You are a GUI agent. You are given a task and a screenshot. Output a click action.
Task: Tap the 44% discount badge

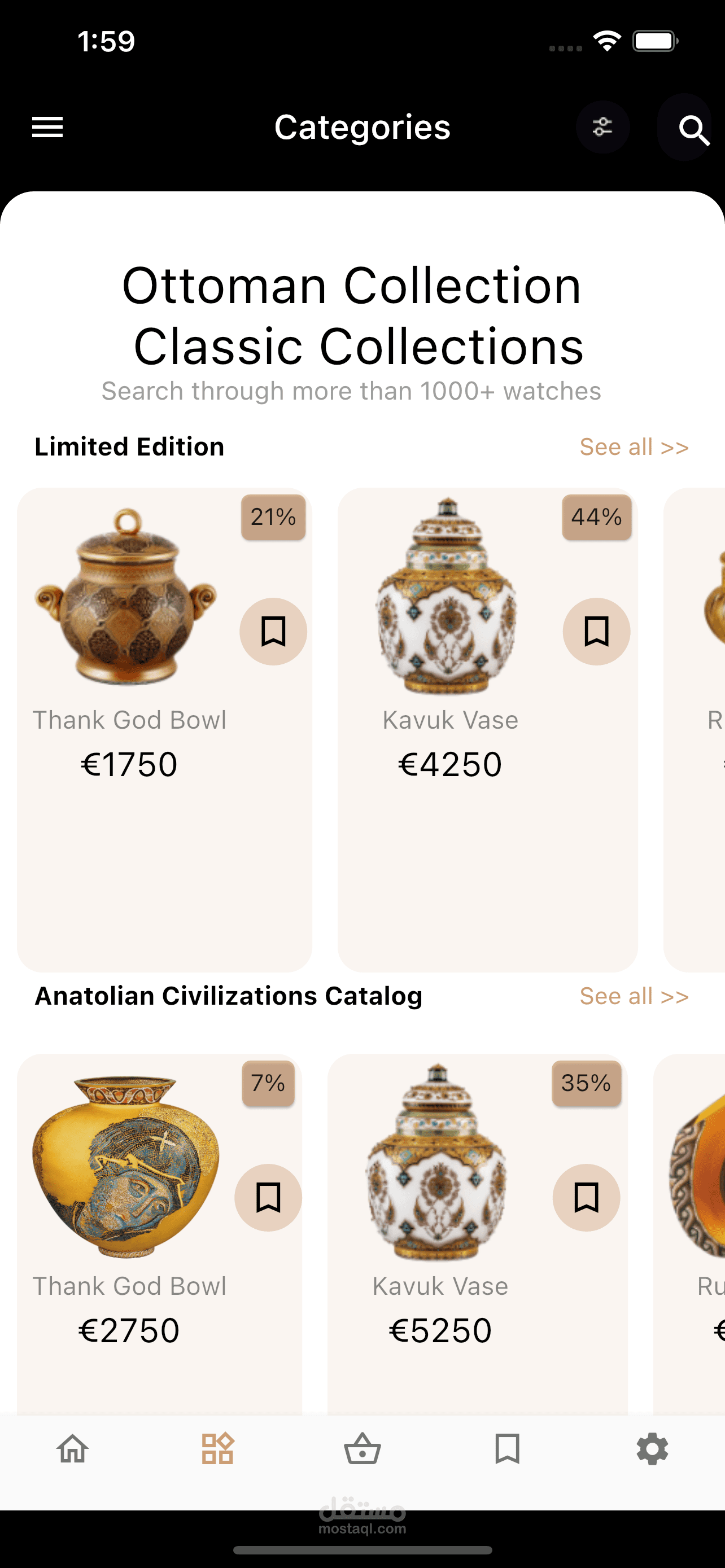pos(597,518)
